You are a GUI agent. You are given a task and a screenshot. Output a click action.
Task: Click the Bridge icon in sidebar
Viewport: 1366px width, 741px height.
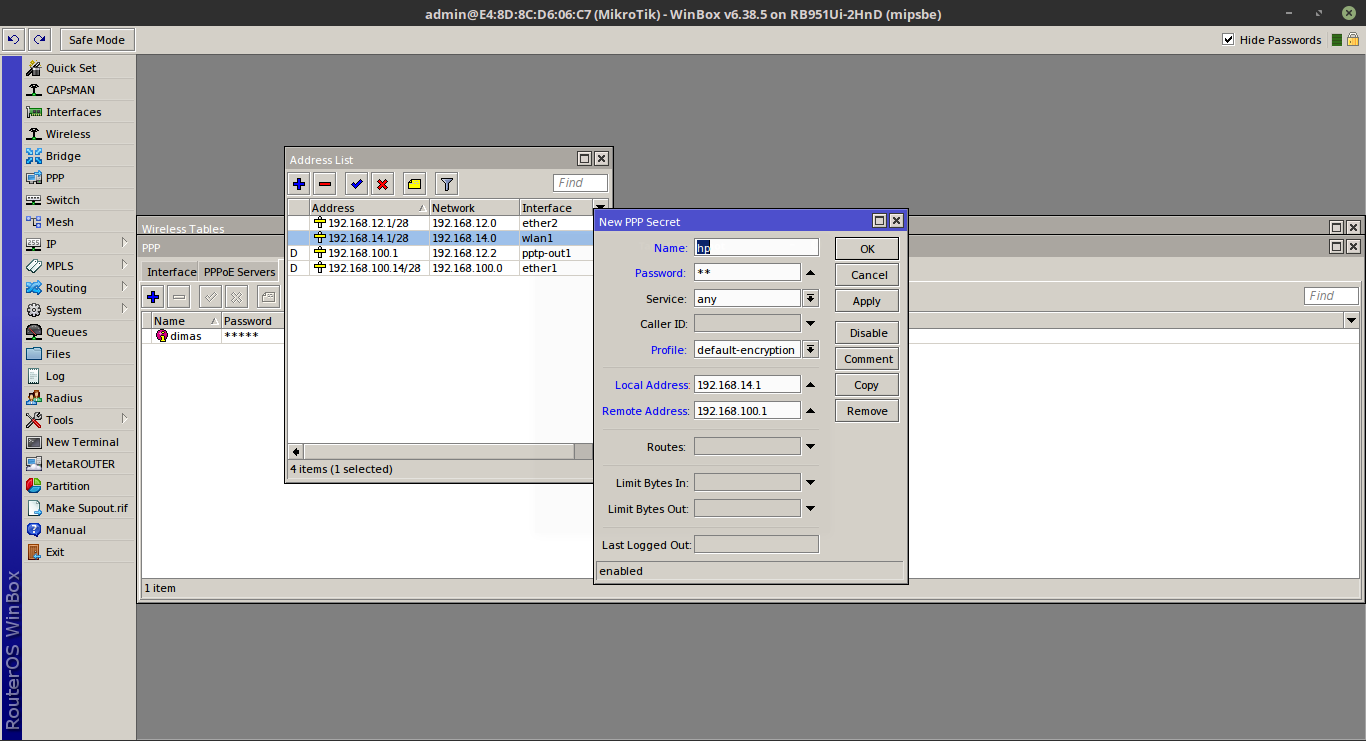pyautogui.click(x=34, y=156)
